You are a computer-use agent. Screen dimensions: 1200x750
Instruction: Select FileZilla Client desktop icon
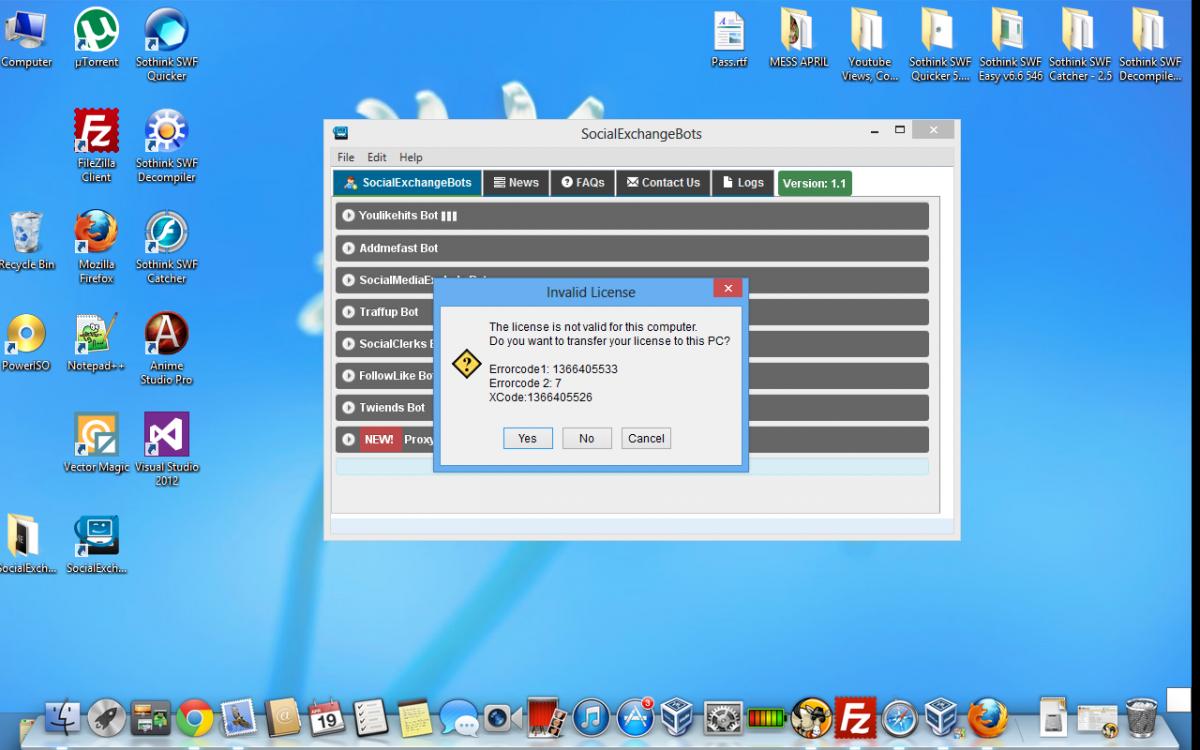tap(97, 147)
